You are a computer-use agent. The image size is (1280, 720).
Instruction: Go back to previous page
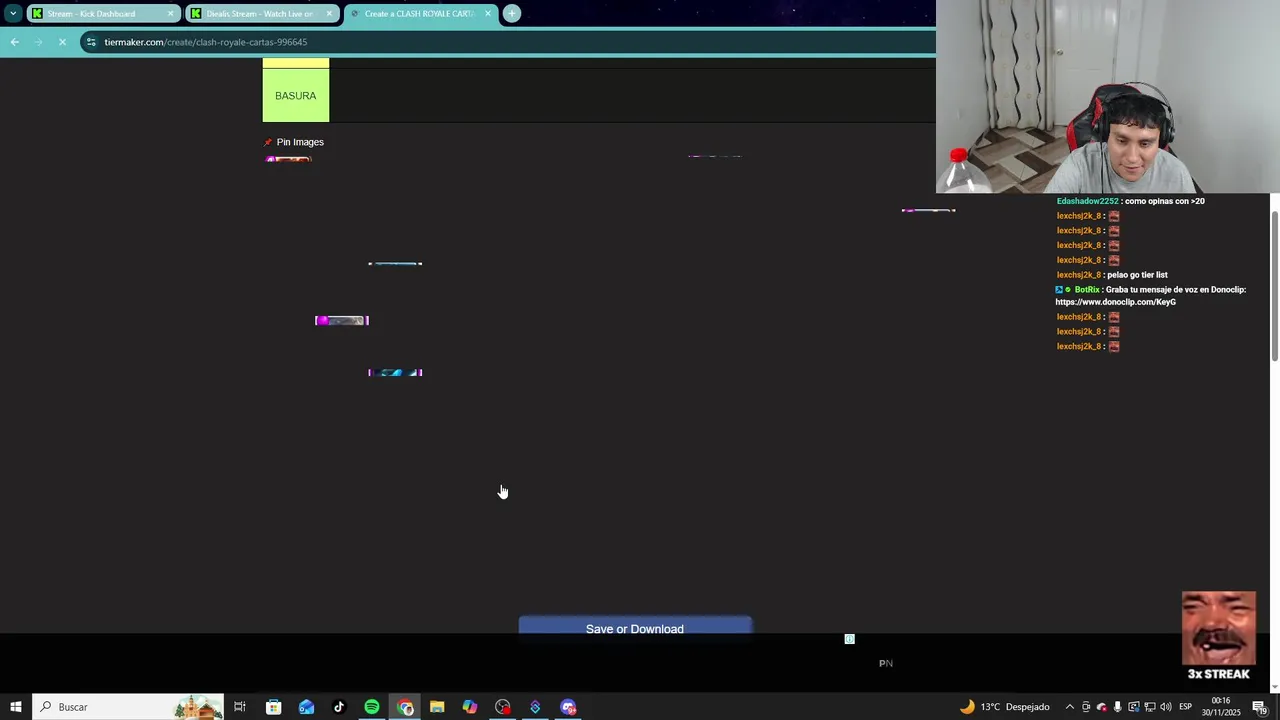pos(14,42)
